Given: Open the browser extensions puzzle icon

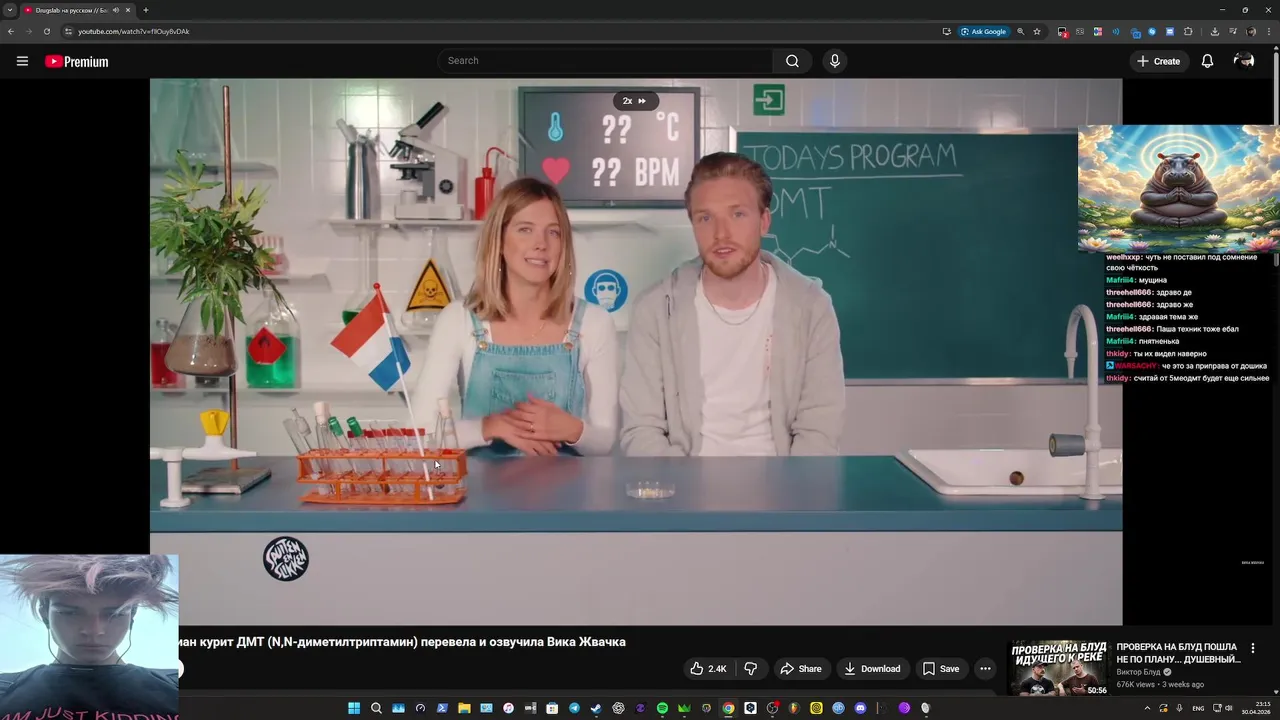Looking at the screenshot, I should point(1188,31).
